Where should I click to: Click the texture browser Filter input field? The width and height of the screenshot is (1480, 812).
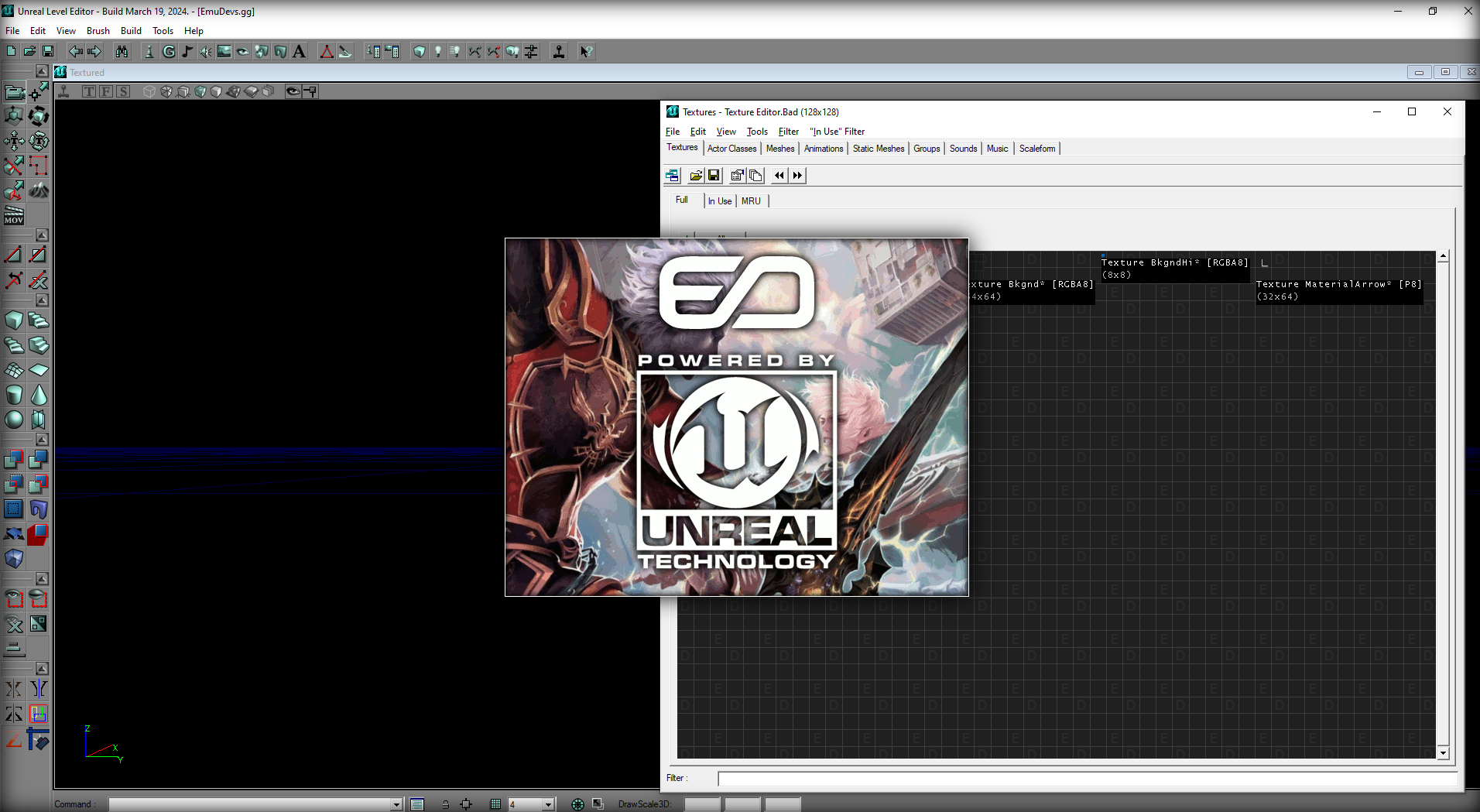[x=1087, y=778]
